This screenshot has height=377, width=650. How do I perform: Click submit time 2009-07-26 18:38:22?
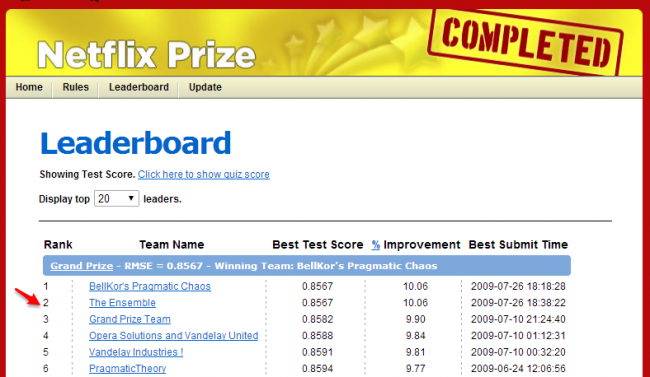(x=518, y=303)
